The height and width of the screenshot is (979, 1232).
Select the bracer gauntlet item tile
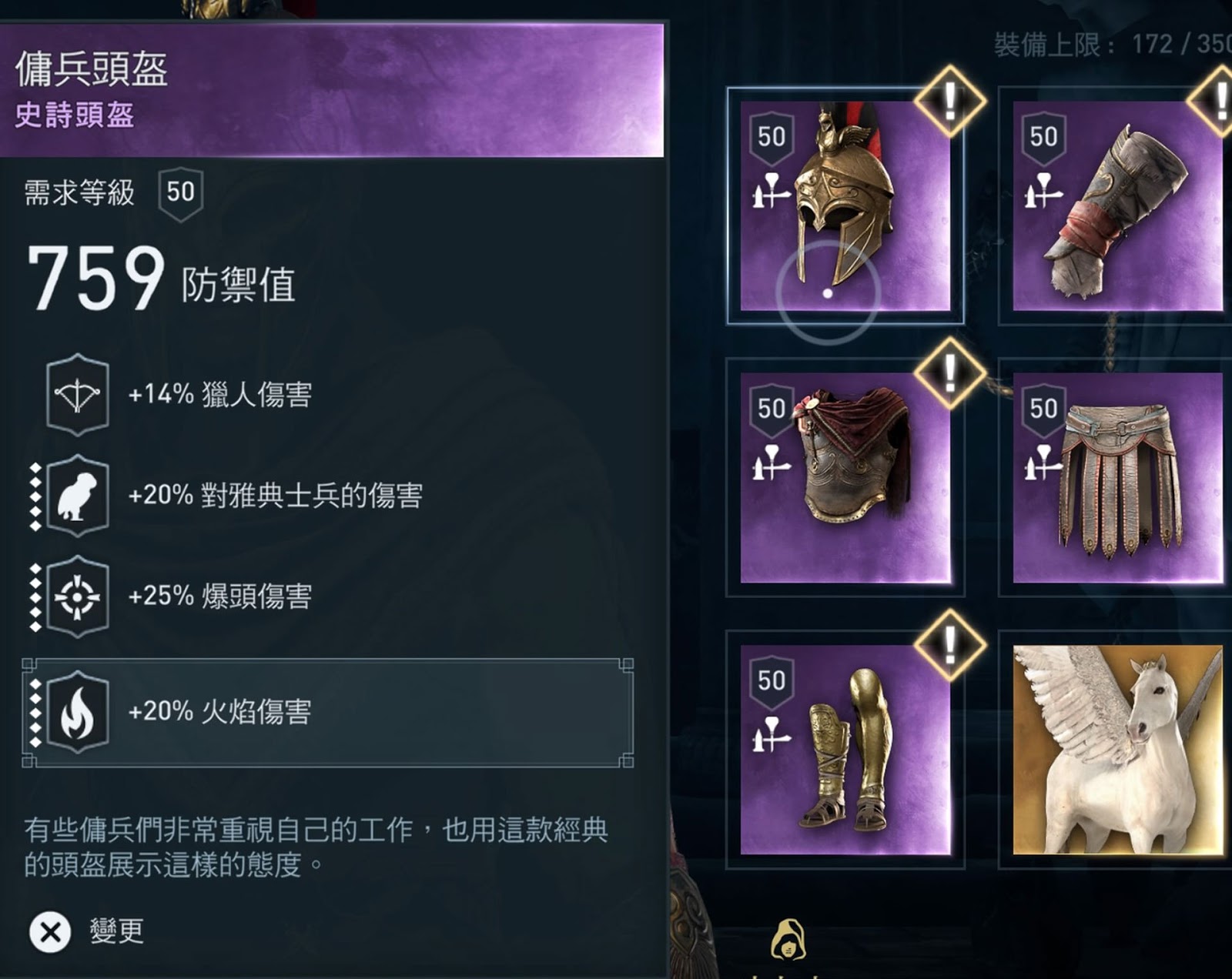click(1117, 205)
